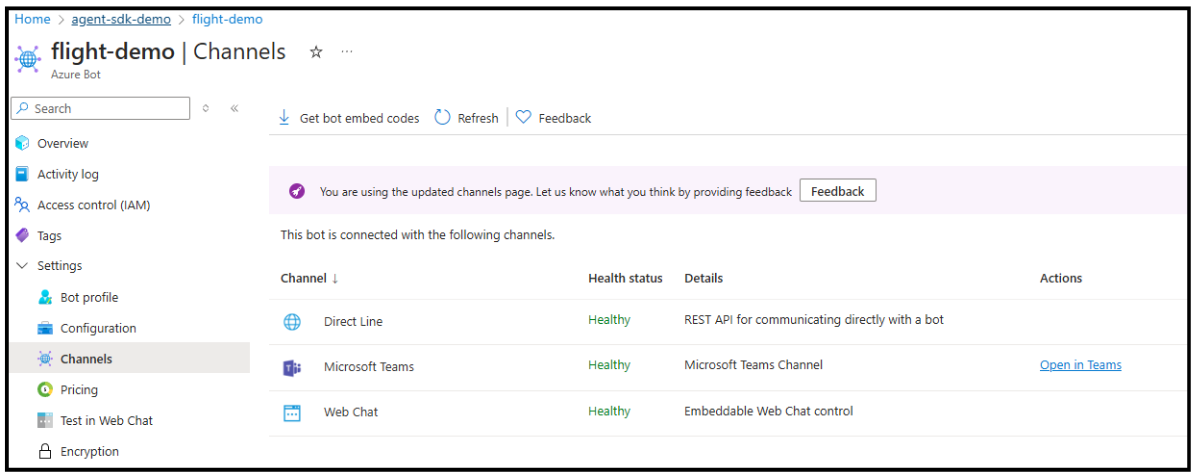Click the favorite star icon beside Channels title

(316, 52)
